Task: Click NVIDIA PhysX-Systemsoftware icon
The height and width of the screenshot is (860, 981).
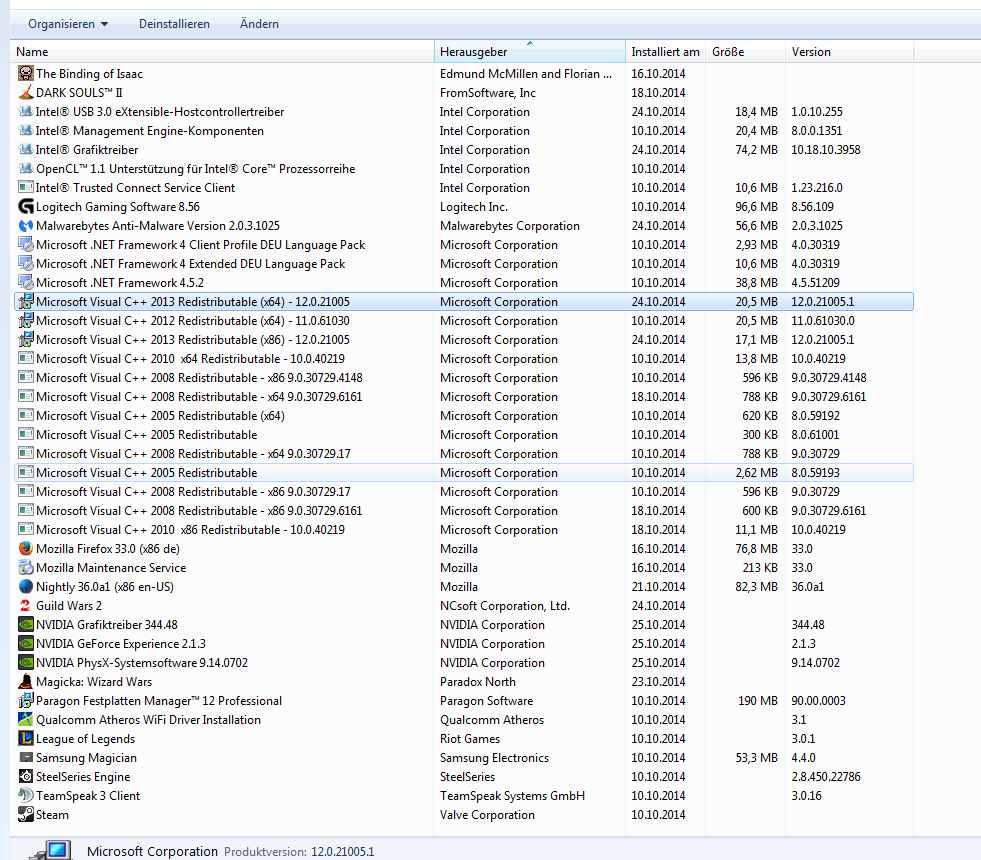Action: tap(26, 662)
